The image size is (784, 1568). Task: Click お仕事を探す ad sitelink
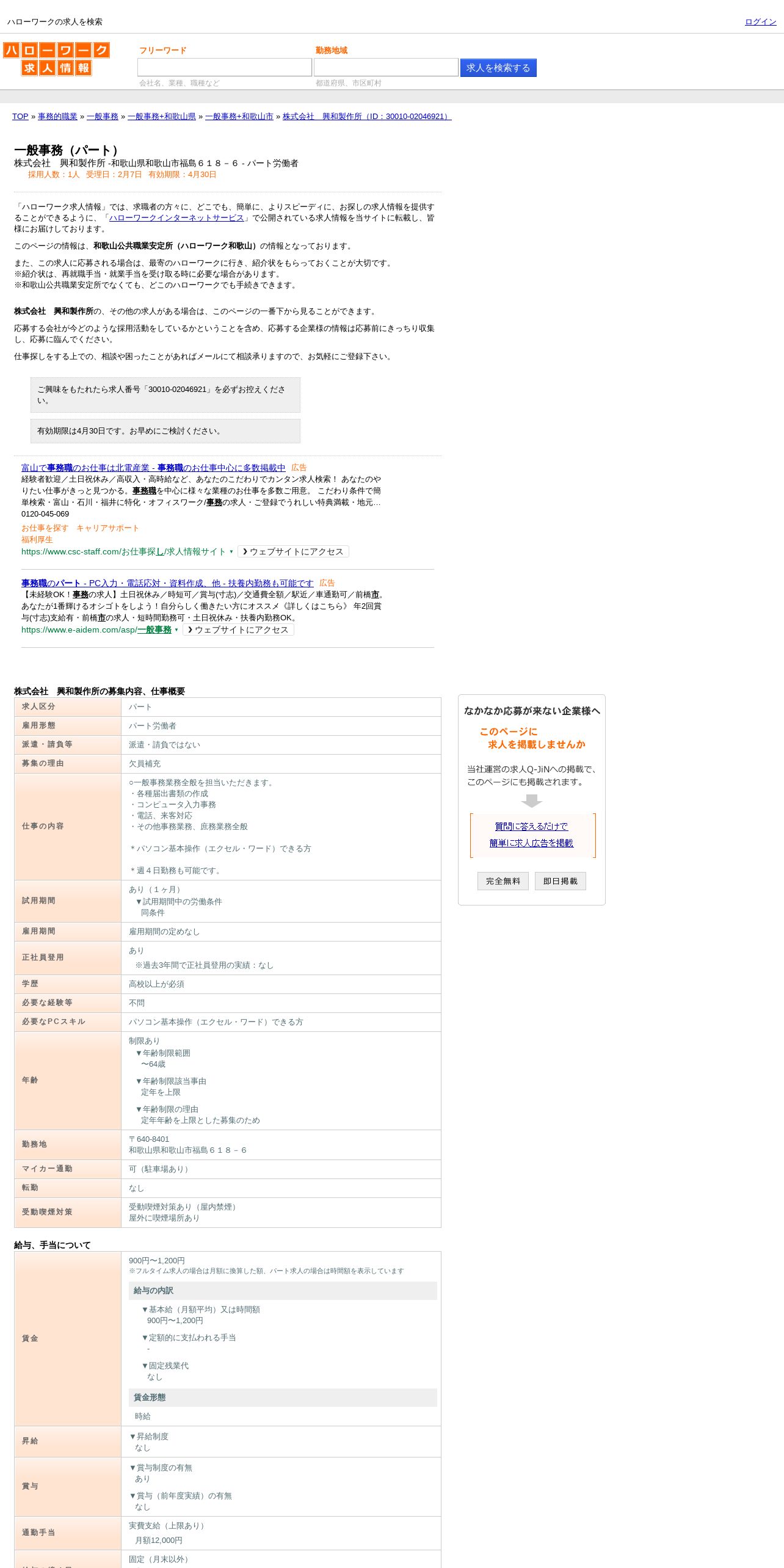pos(45,528)
